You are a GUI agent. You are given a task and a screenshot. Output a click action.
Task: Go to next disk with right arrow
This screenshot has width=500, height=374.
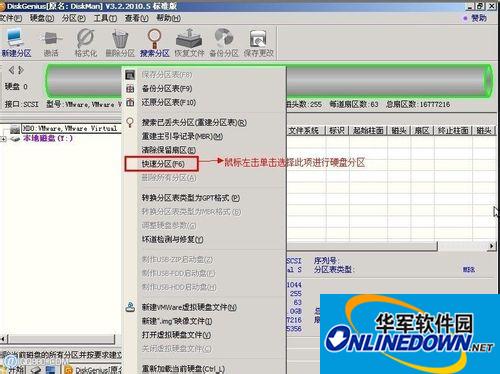click(21, 70)
